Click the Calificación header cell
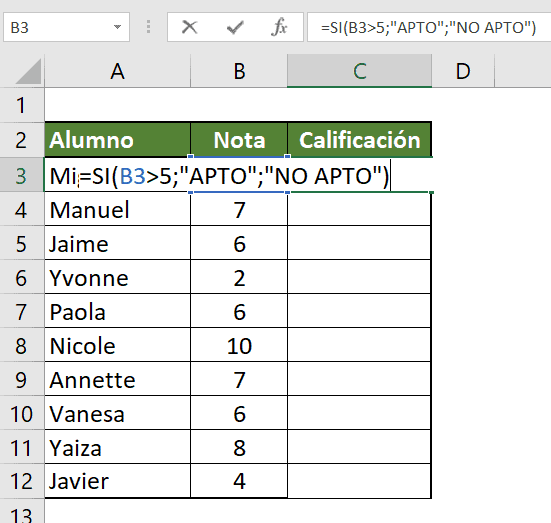Viewport: 551px width, 523px height. 359,140
